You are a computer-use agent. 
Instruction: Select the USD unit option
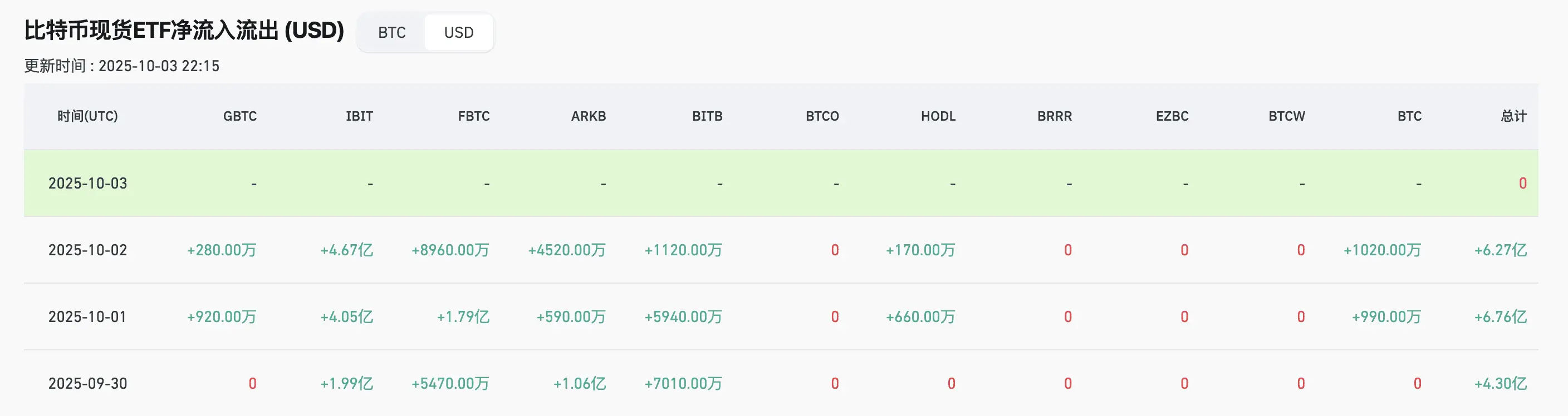458,32
